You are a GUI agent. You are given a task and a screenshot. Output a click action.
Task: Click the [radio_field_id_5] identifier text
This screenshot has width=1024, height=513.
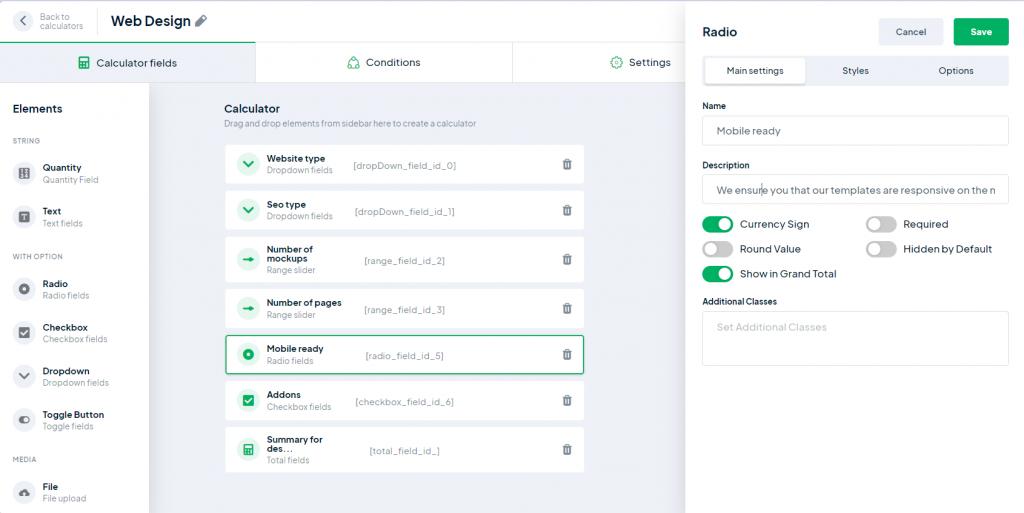[x=404, y=356]
